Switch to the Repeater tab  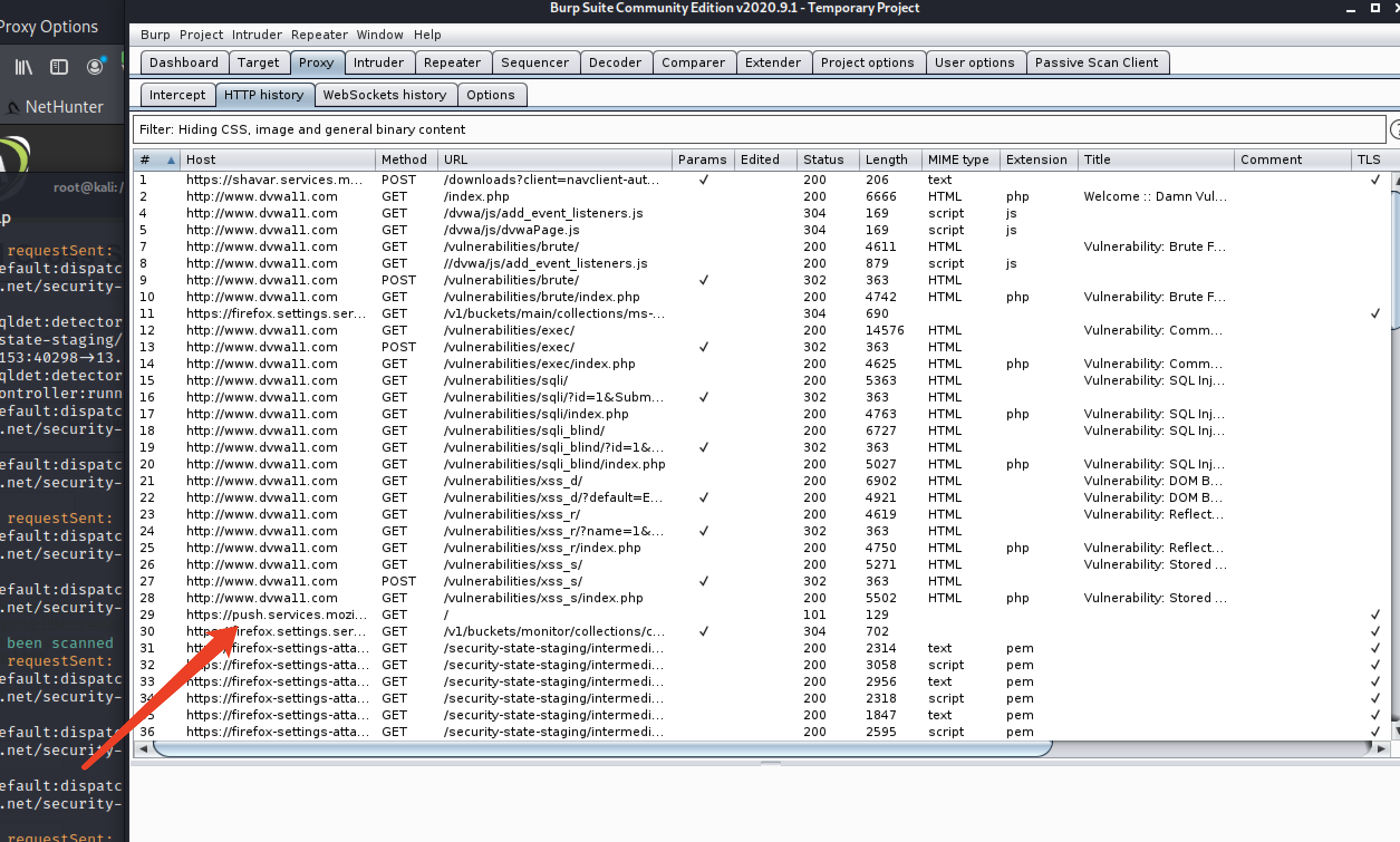[452, 62]
